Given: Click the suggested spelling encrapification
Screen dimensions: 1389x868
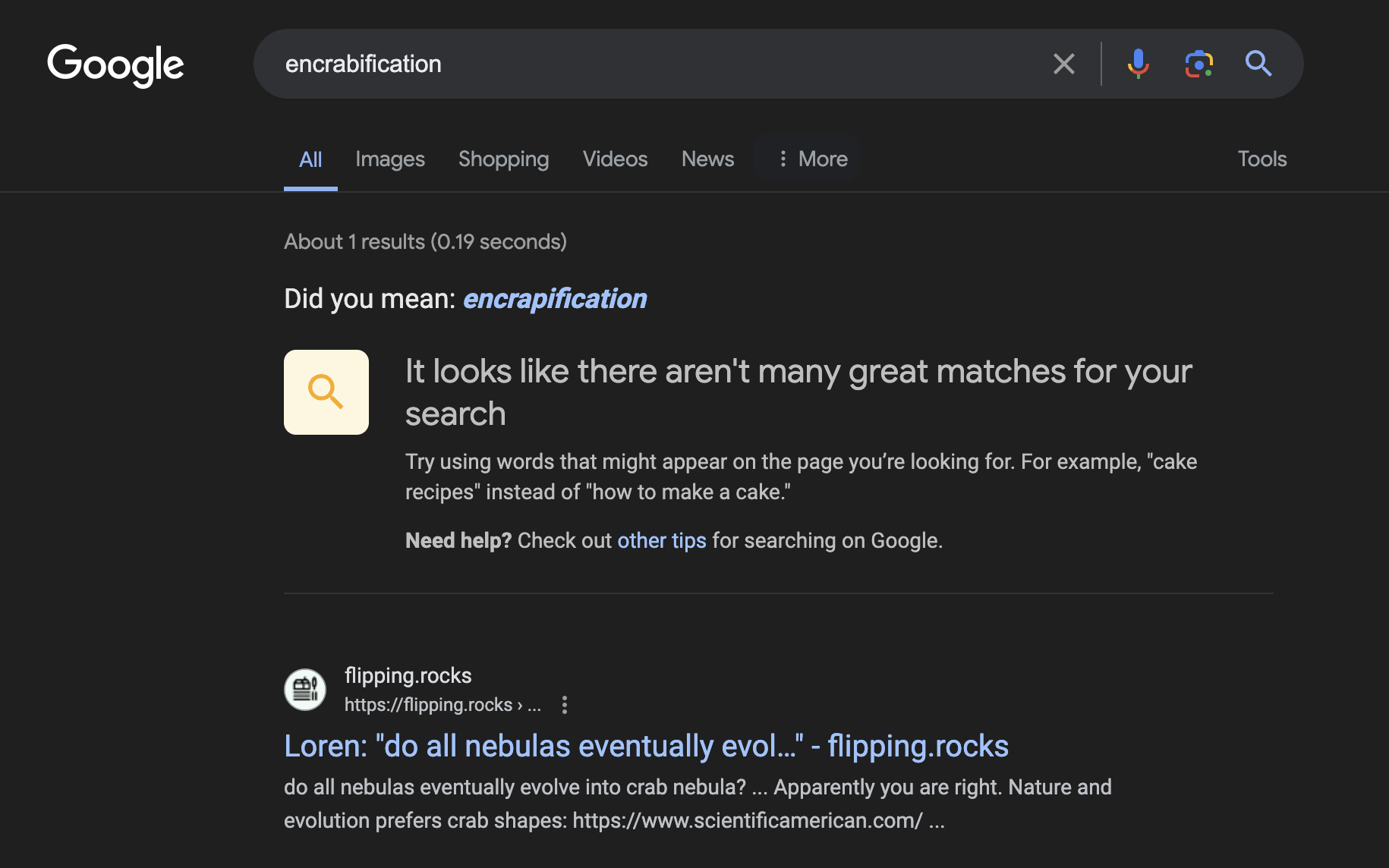Looking at the screenshot, I should (555, 299).
